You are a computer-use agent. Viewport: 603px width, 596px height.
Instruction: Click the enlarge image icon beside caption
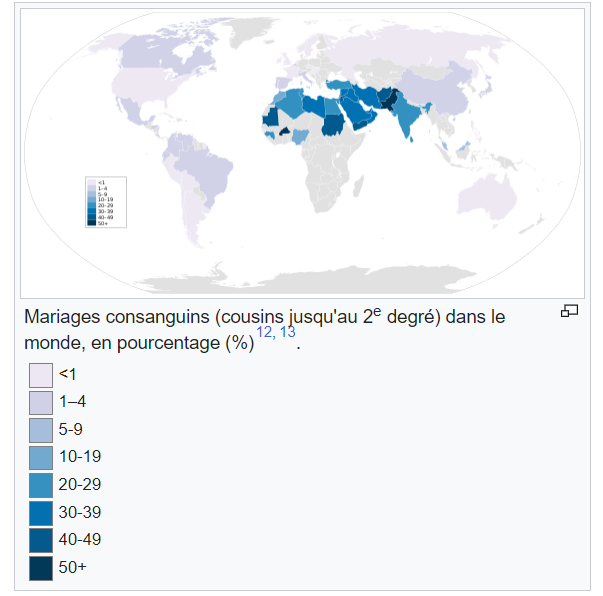coord(569,311)
